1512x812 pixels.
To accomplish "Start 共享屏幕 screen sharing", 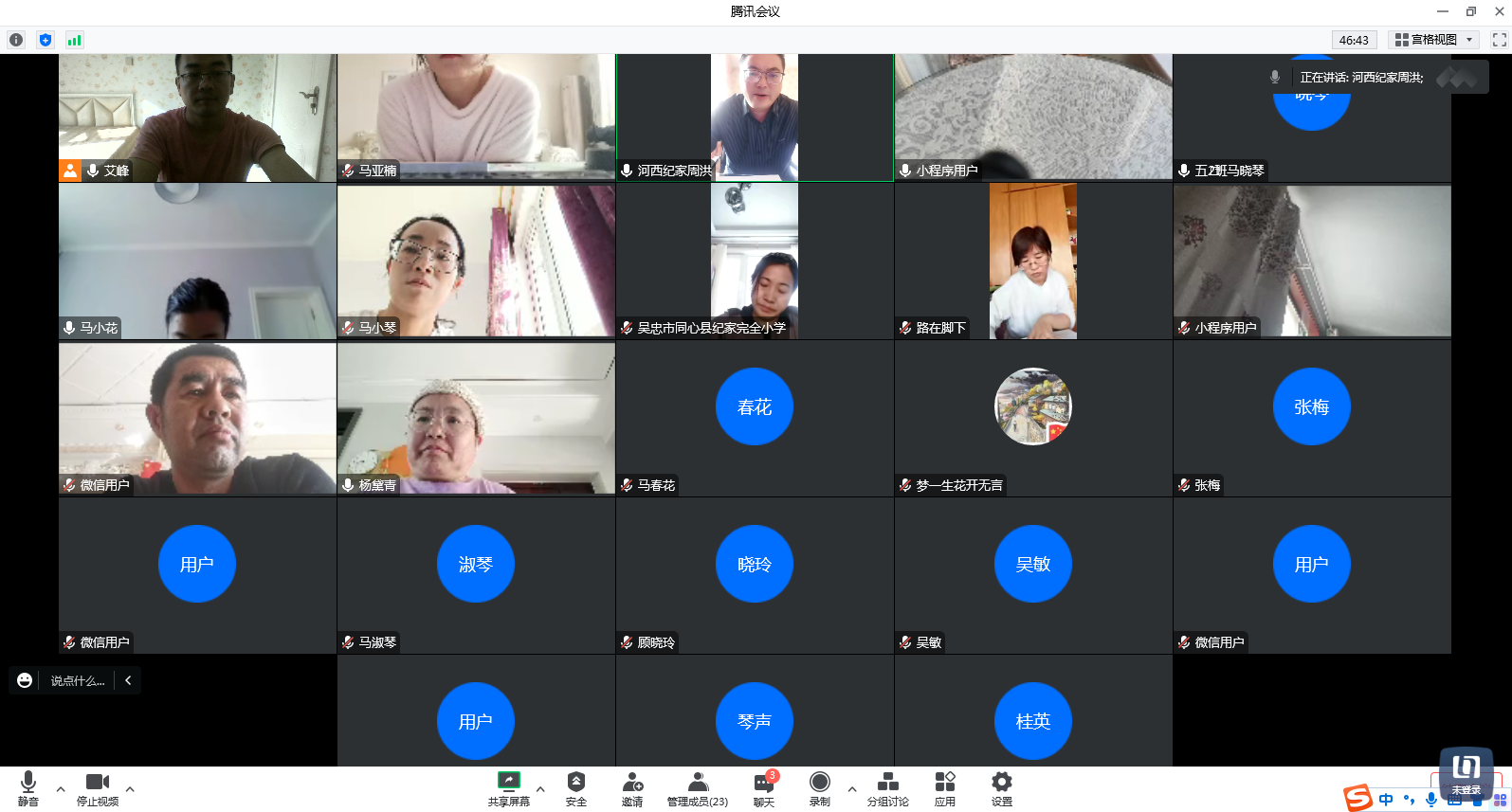I will tap(509, 788).
